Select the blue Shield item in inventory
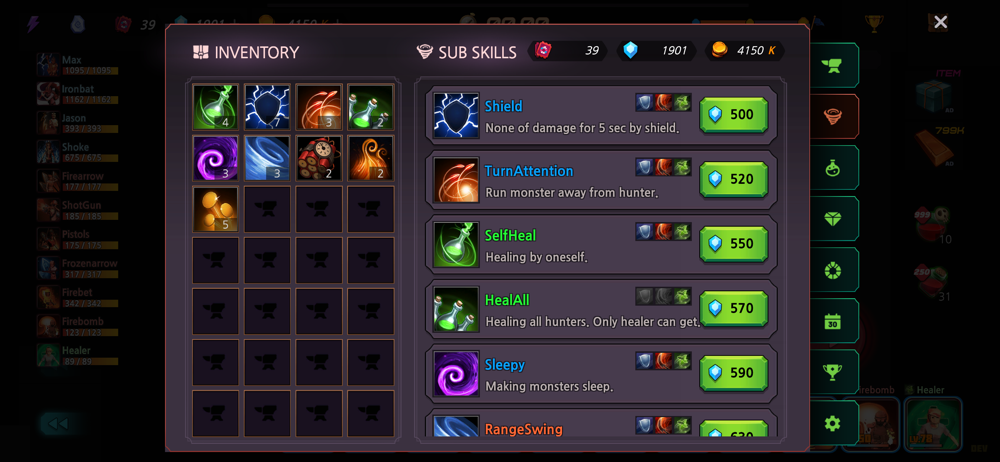The image size is (1000, 462). [267, 107]
